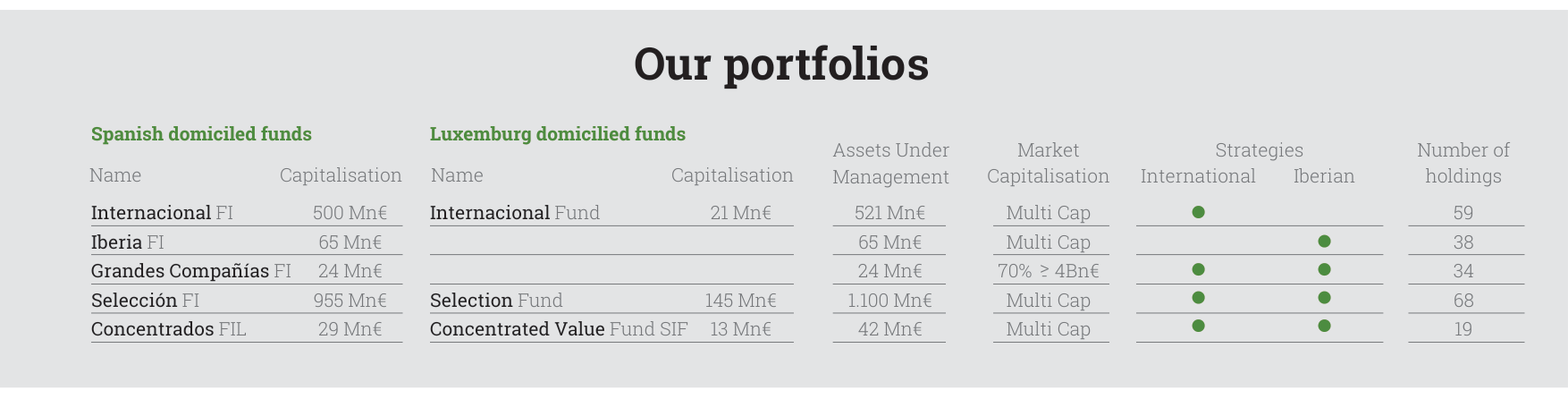Click Iberian dot in the Concentrados row
Image resolution: width=1568 pixels, height=399 pixels.
click(x=1324, y=327)
